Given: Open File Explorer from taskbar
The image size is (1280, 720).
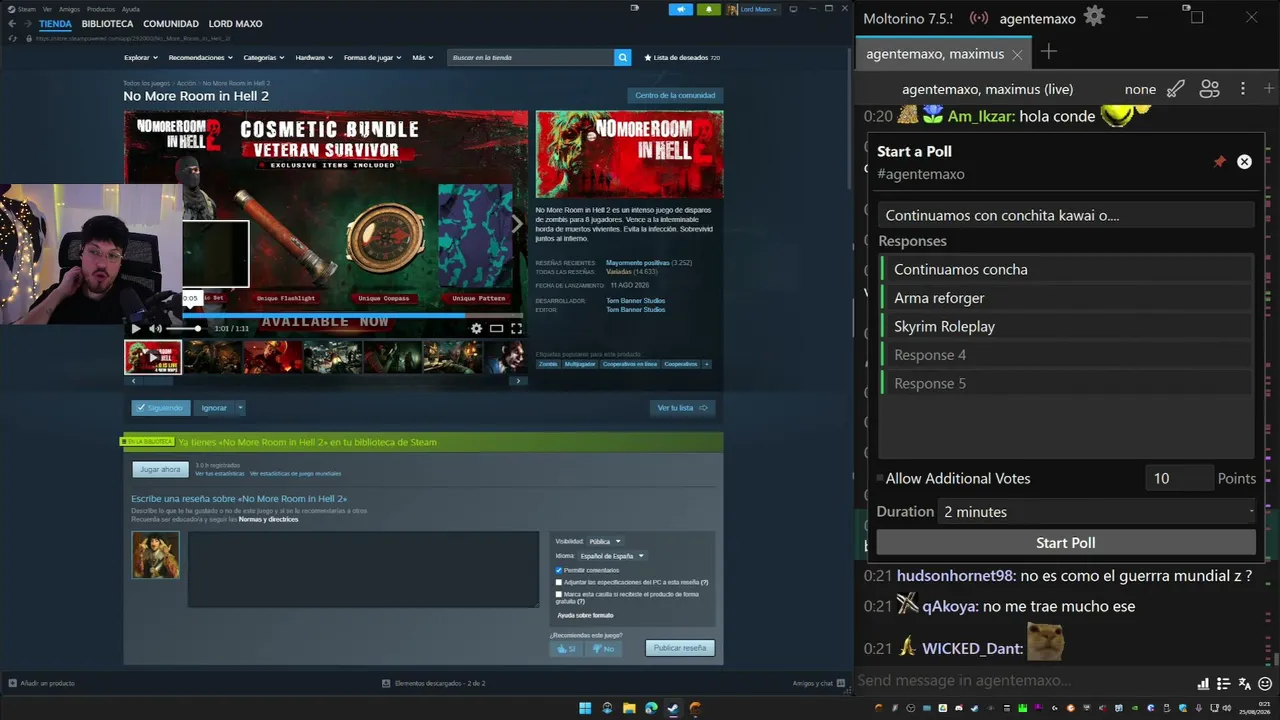Looking at the screenshot, I should point(629,708).
